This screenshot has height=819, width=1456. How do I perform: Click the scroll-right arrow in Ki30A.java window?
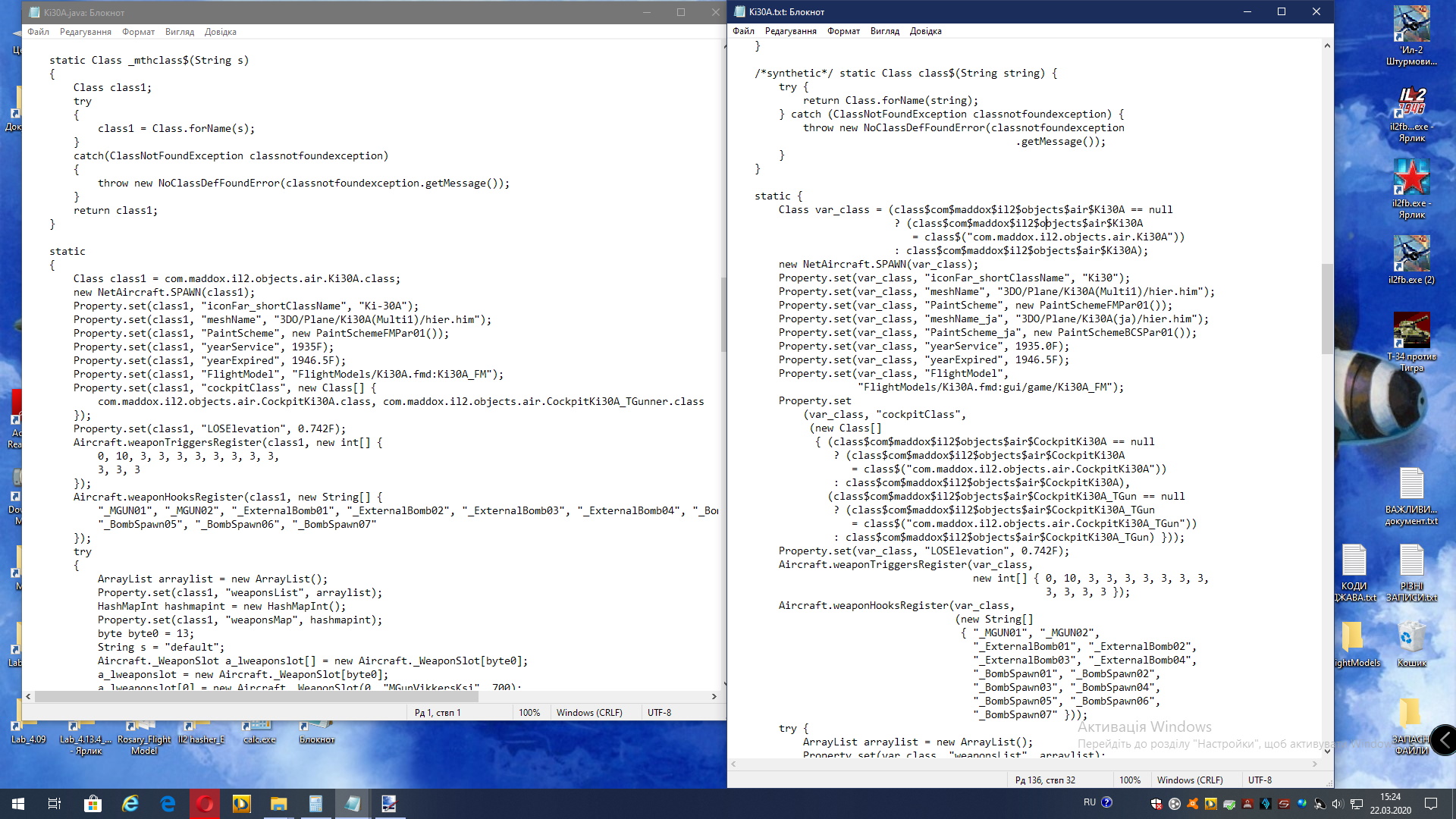(x=714, y=696)
